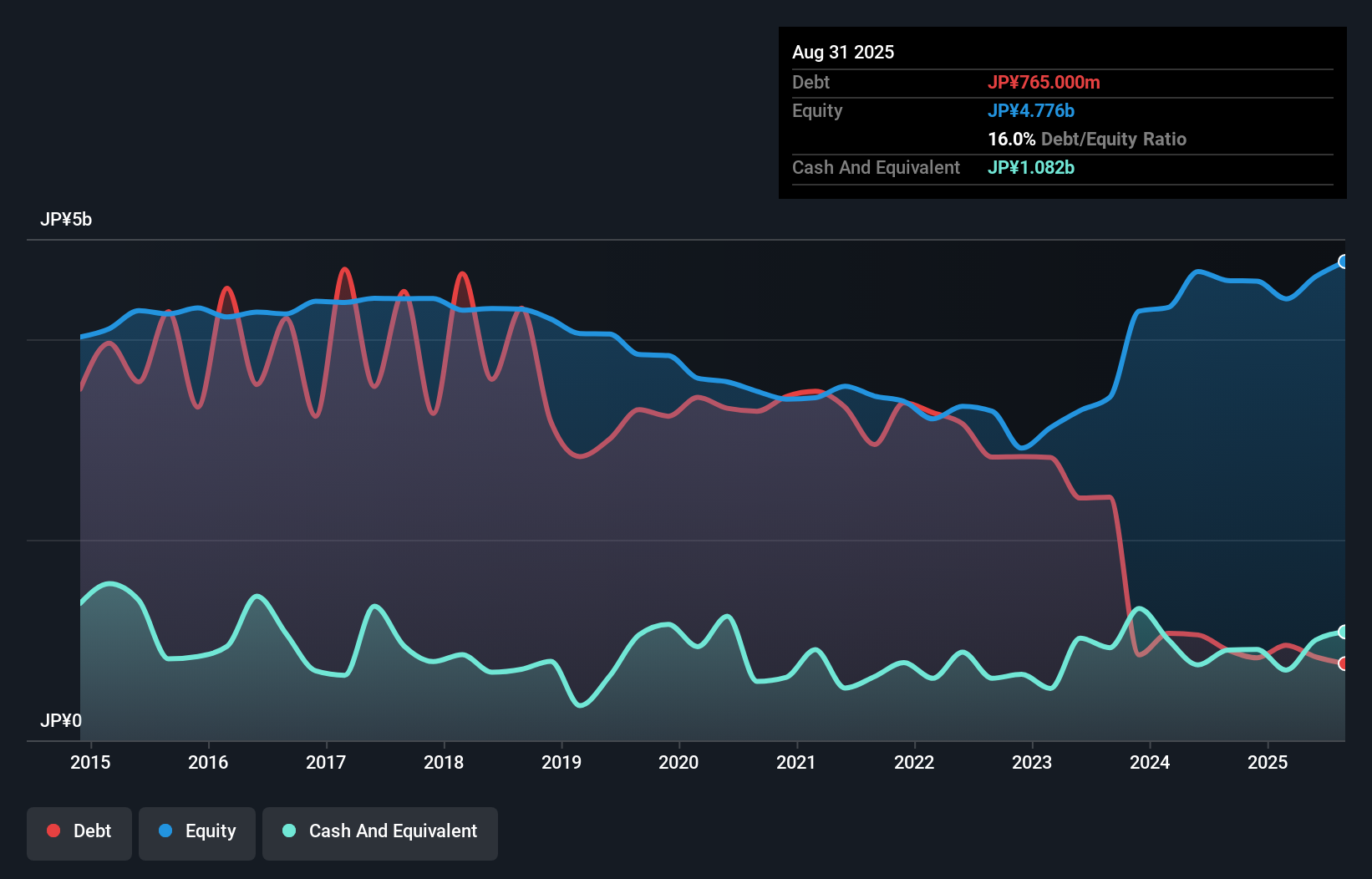Image resolution: width=1372 pixels, height=879 pixels.
Task: Click the JP¥1.082b cash value link
Action: tap(1031, 167)
